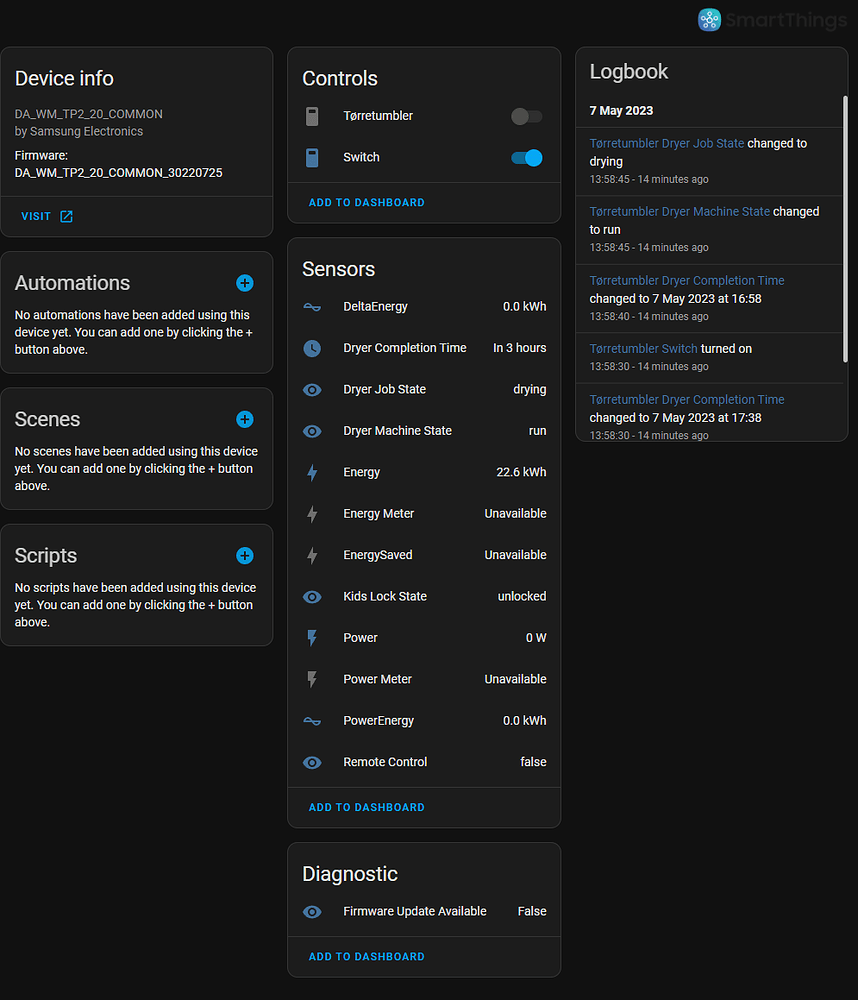Open Firmware Update Available diagnostic entry

point(424,911)
